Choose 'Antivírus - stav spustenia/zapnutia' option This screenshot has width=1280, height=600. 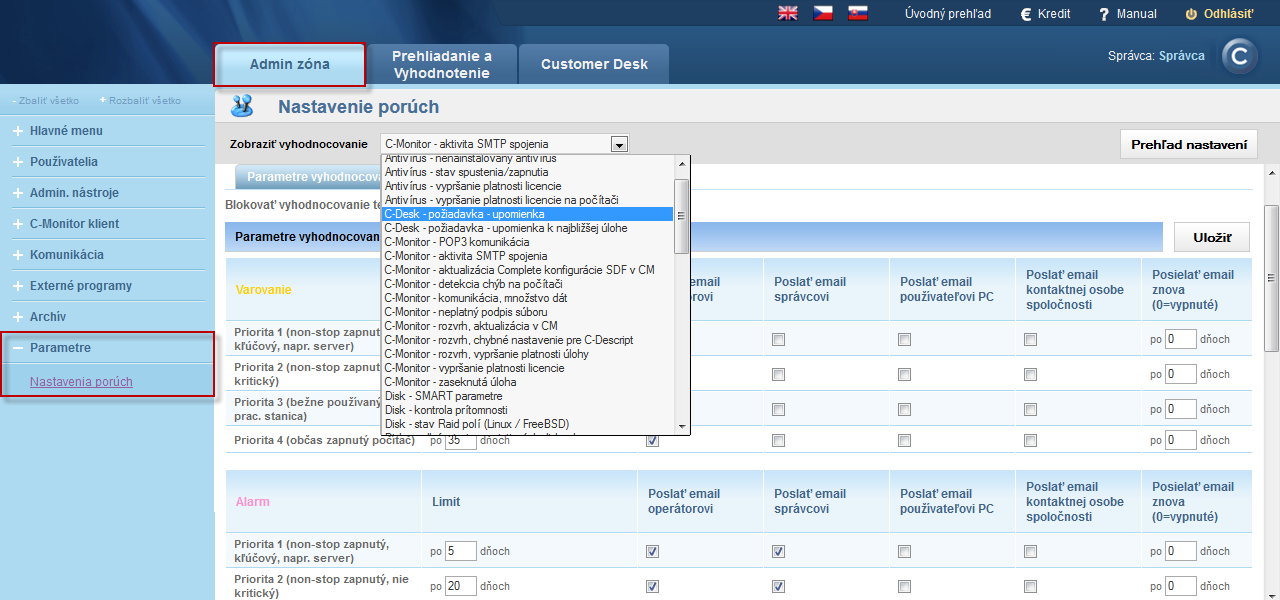coord(527,172)
